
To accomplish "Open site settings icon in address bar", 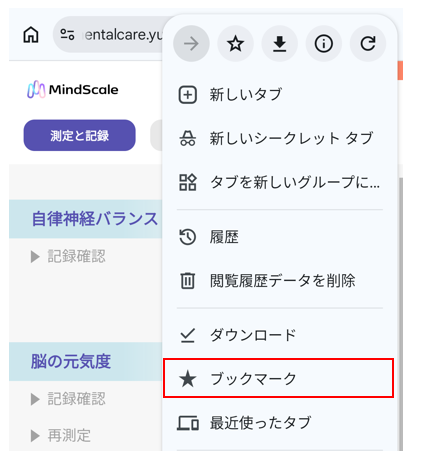I will click(x=67, y=34).
